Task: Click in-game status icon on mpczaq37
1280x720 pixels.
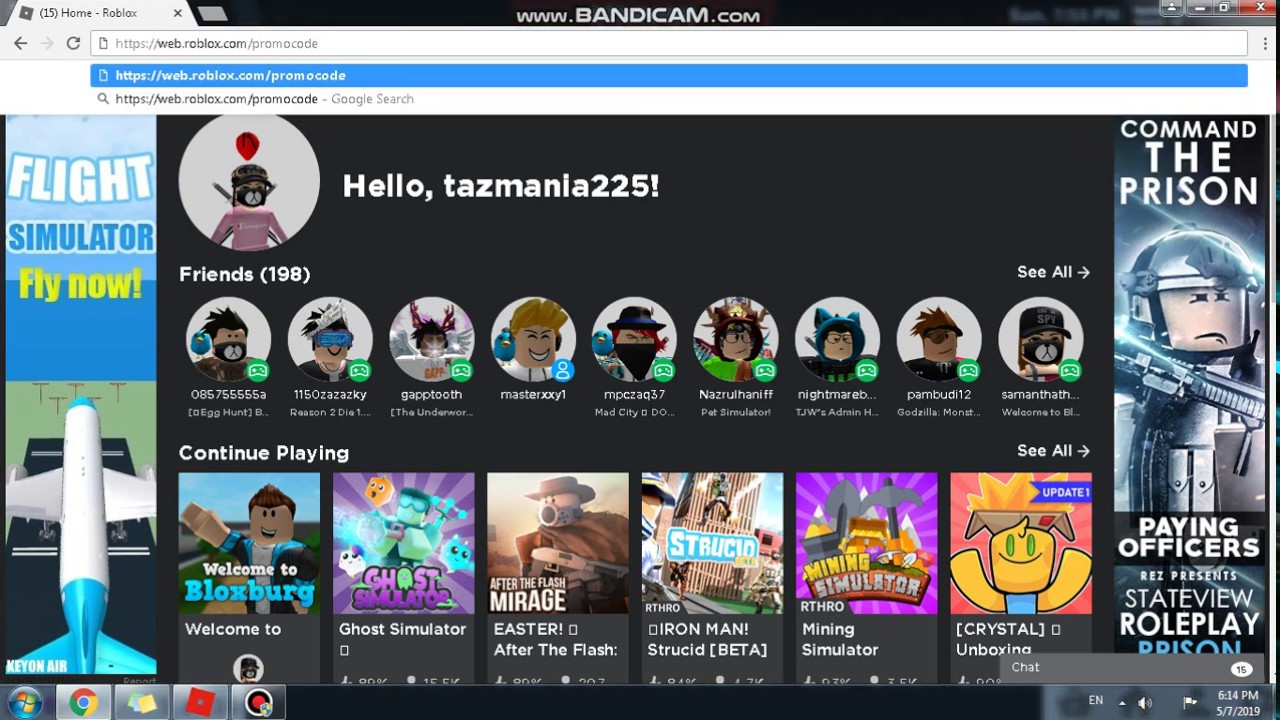Action: point(664,371)
